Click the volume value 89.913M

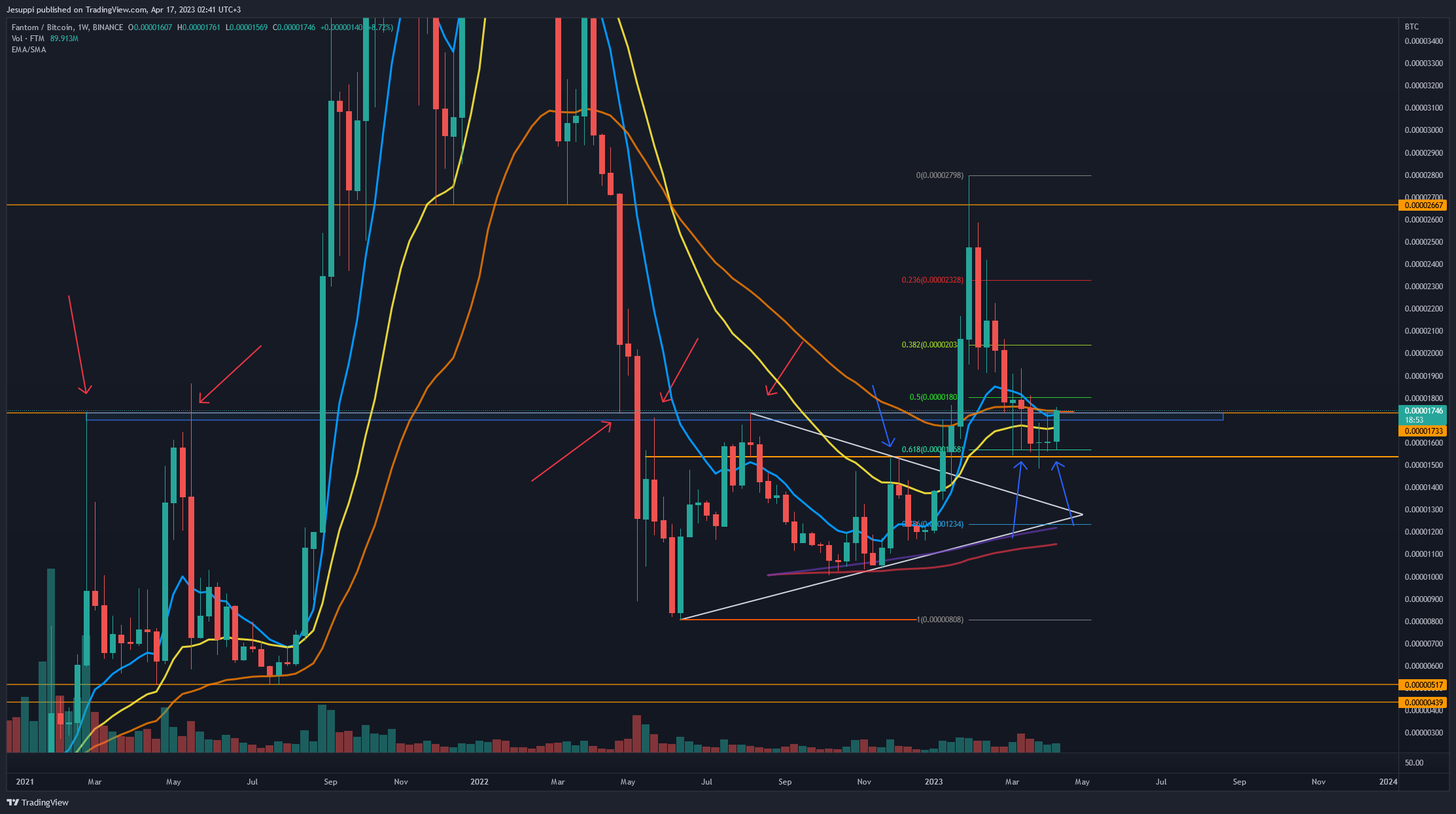point(64,39)
